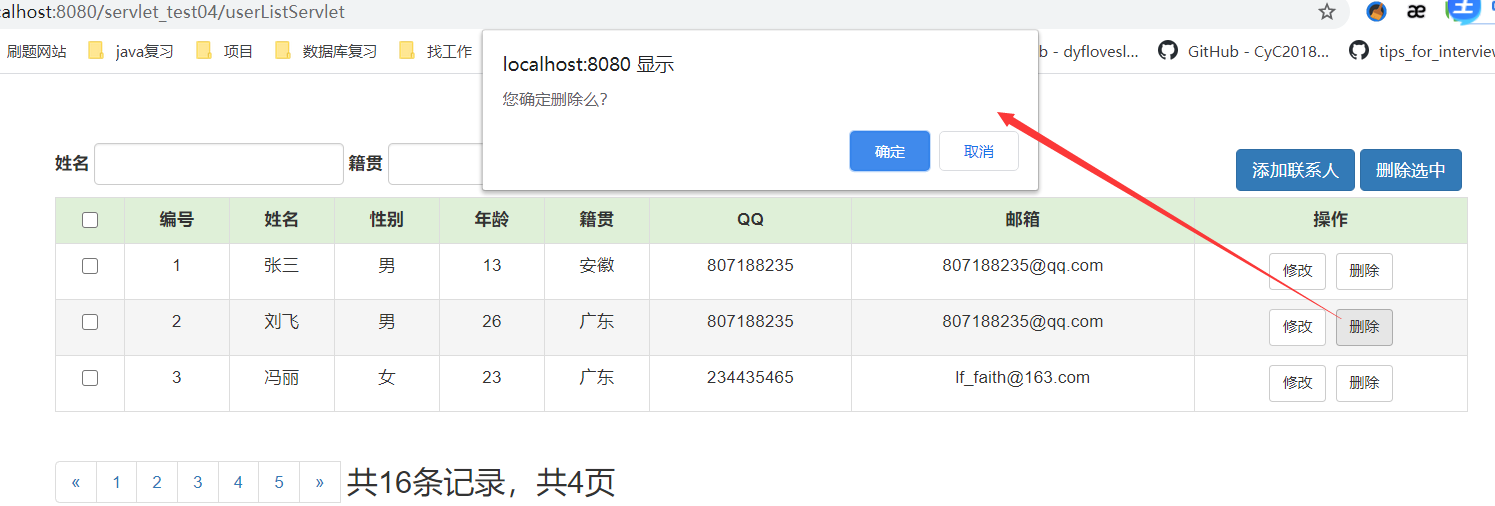Viewport: 1495px width, 506px height.
Task: Check the checkbox for row 冯丽
Action: 90,378
